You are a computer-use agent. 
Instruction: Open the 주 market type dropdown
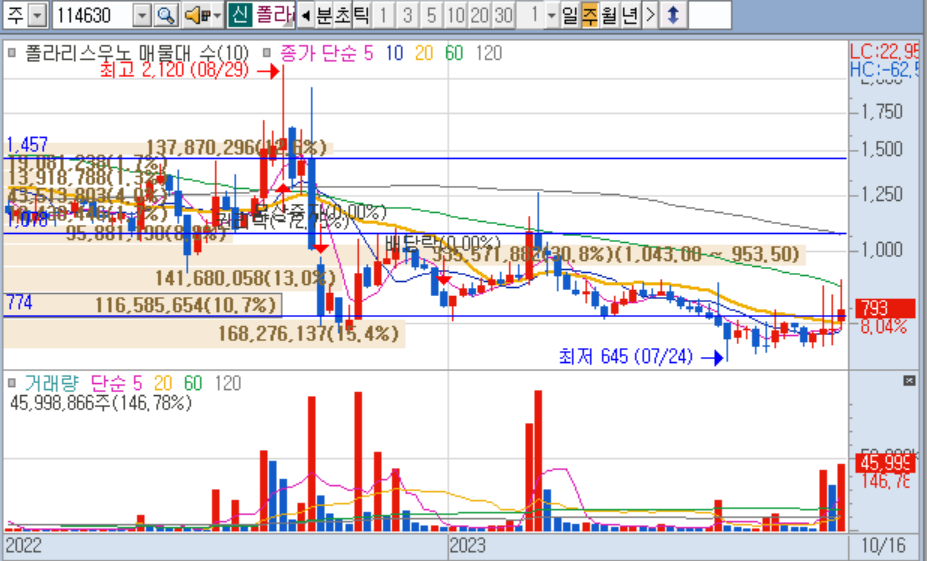tap(37, 15)
